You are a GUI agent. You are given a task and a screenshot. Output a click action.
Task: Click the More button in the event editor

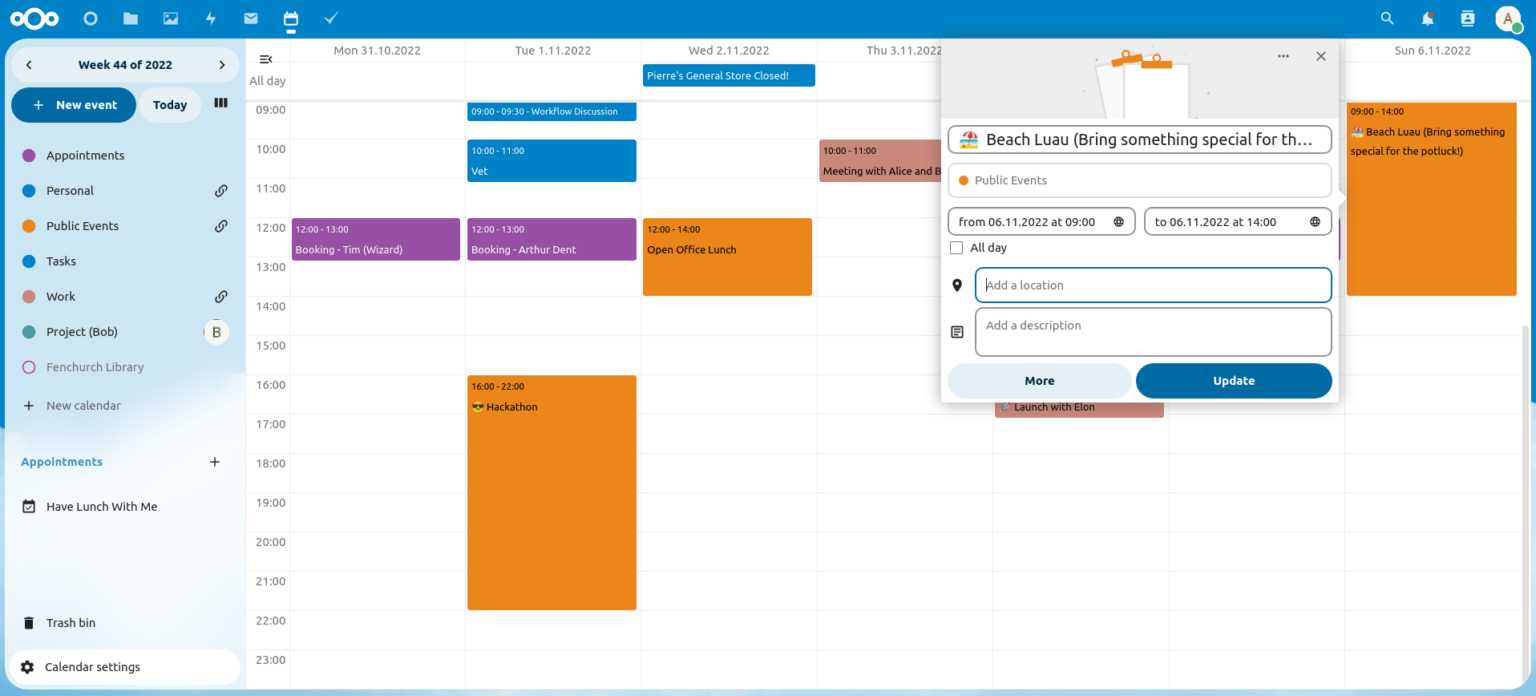click(1039, 381)
